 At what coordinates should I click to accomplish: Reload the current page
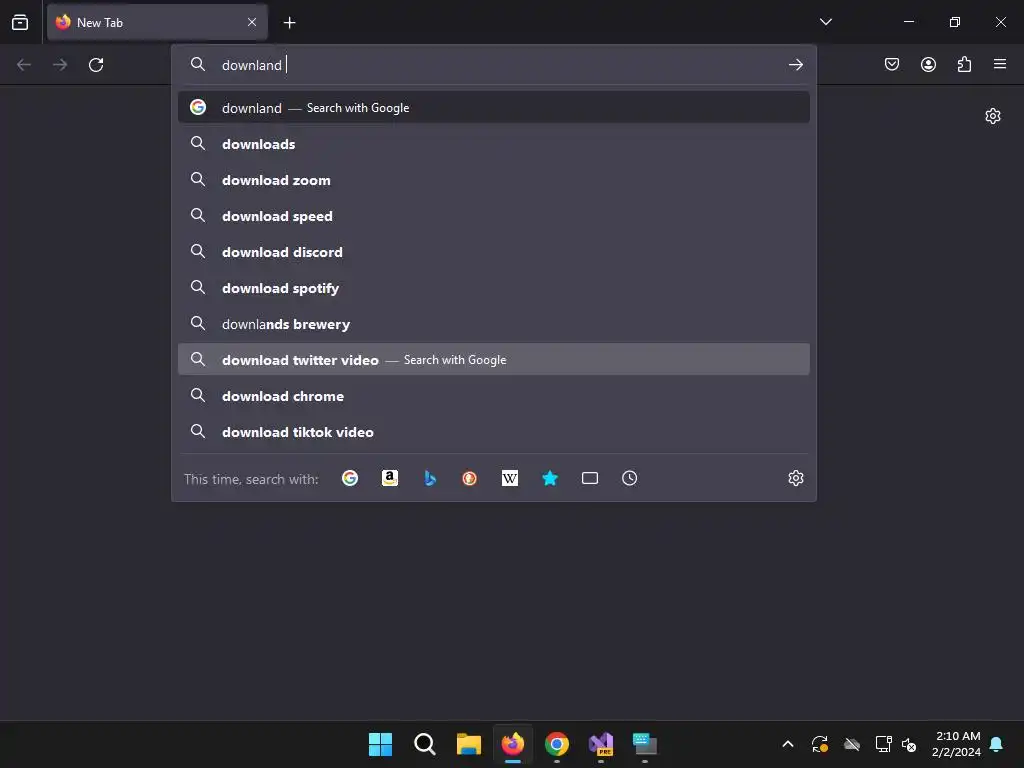coord(96,65)
